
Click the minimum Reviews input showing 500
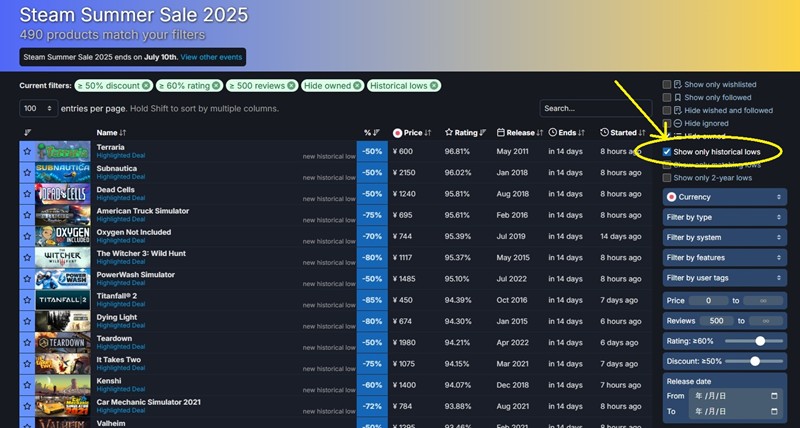[716, 321]
